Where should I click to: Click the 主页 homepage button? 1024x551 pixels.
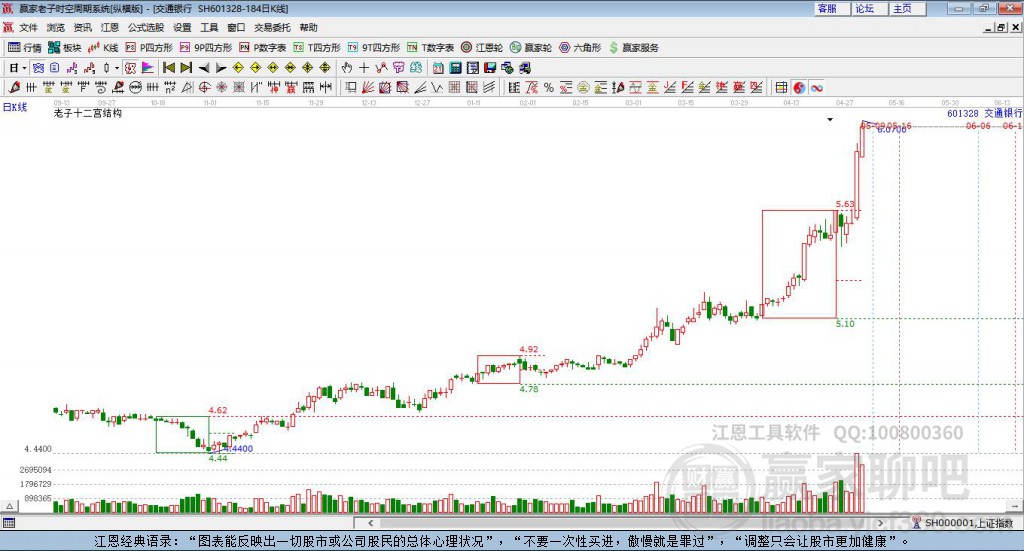point(908,8)
